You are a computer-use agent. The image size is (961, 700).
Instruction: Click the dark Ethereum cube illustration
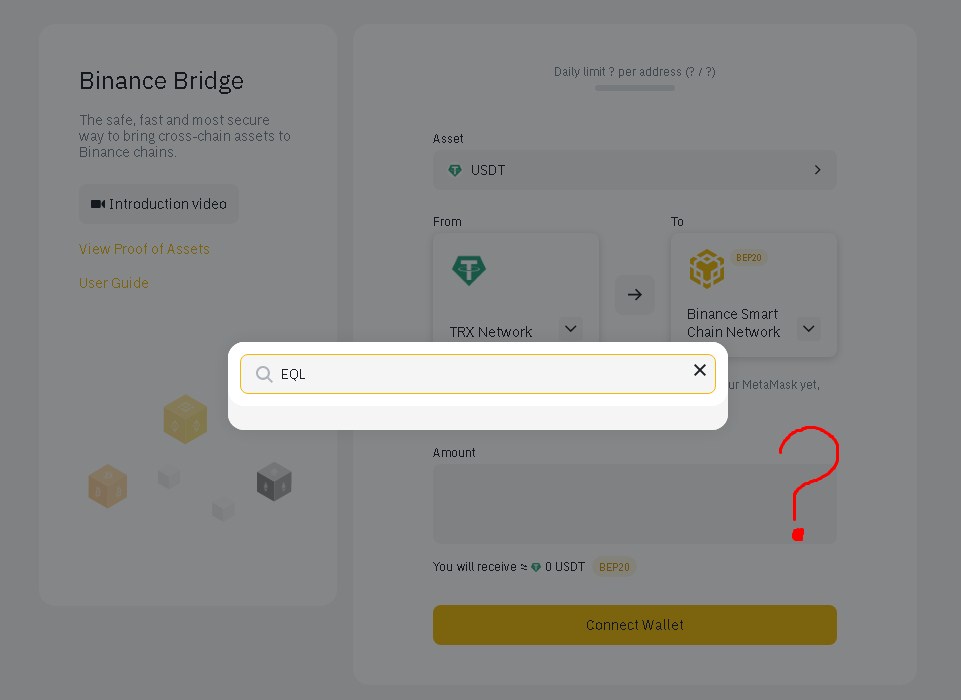(274, 482)
